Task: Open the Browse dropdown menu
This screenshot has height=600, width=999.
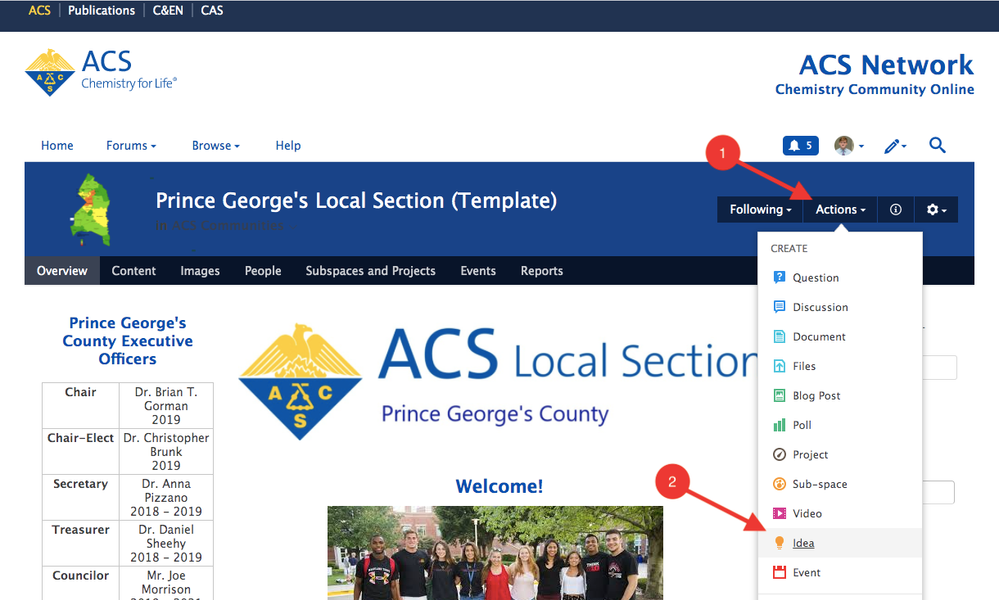Action: (216, 146)
